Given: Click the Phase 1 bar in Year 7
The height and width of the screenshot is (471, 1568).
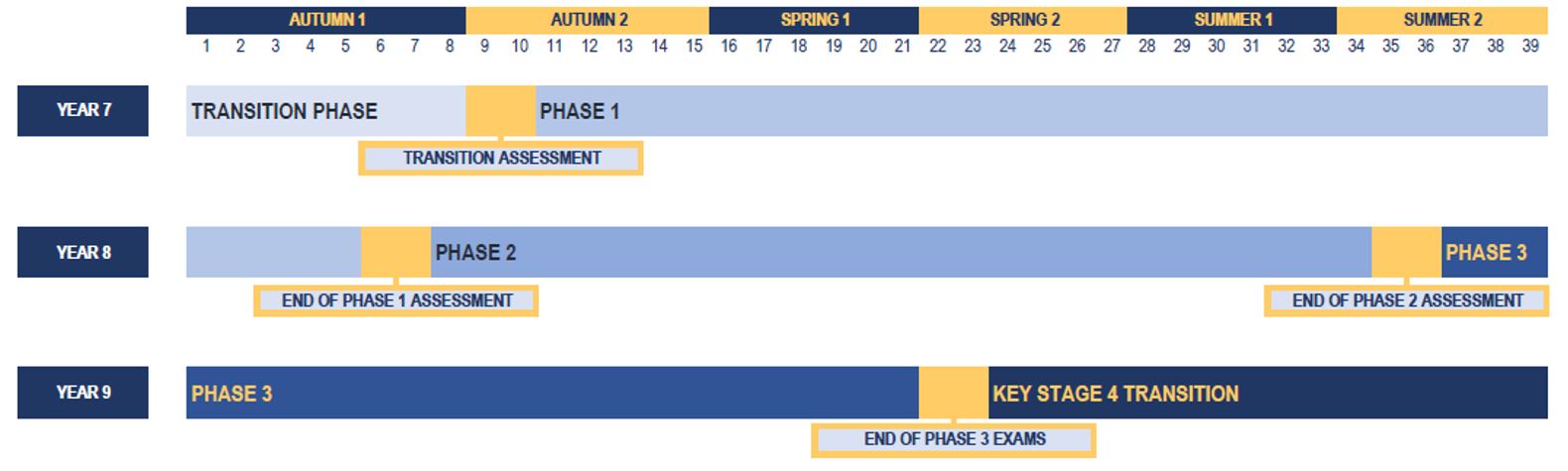Looking at the screenshot, I should point(1042,111).
